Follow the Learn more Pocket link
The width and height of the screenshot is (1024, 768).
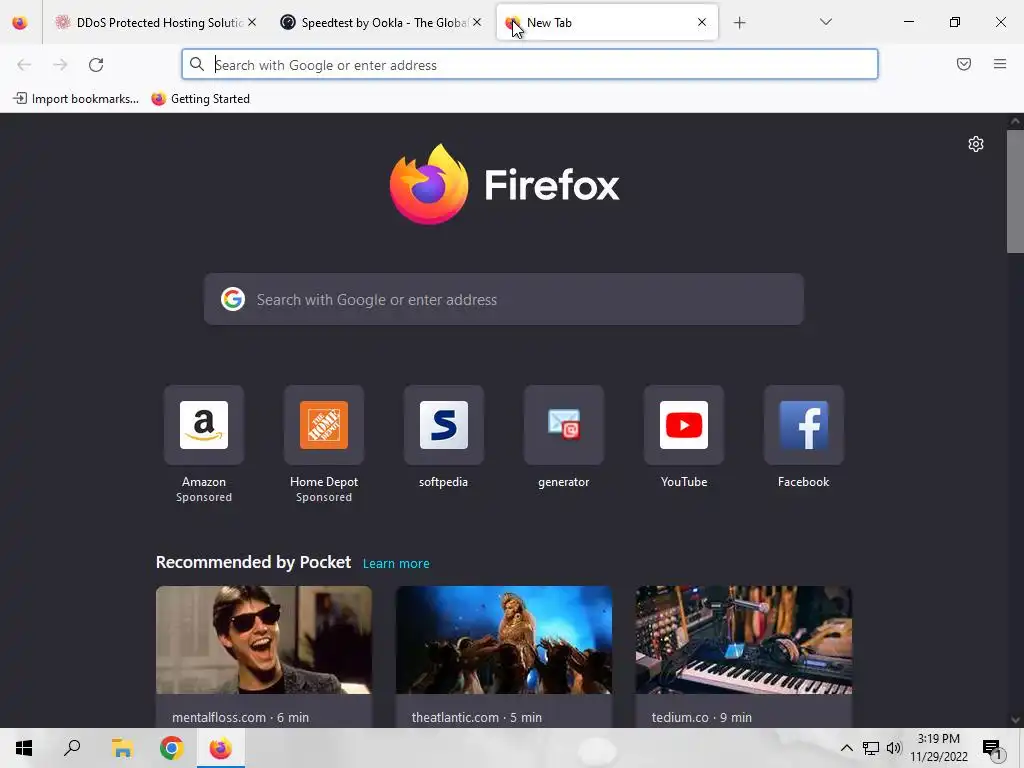396,564
